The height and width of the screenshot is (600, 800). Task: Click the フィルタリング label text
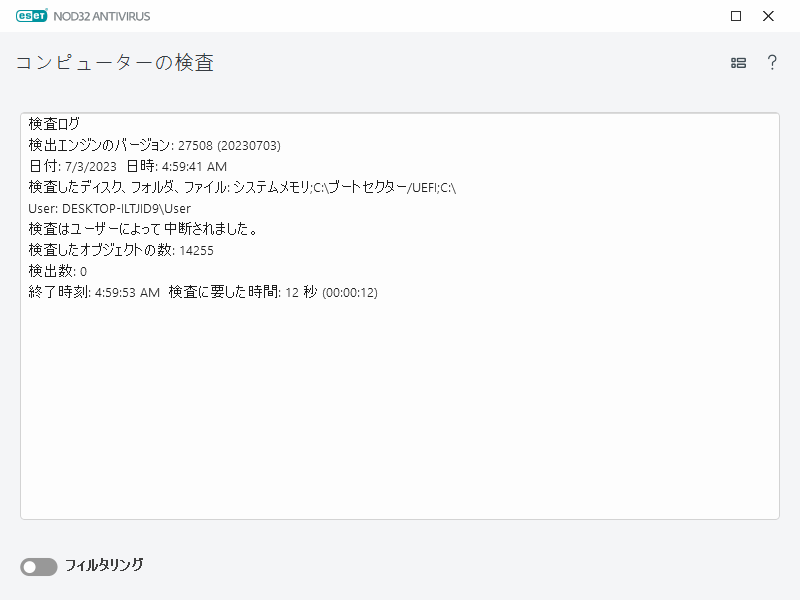click(x=103, y=566)
